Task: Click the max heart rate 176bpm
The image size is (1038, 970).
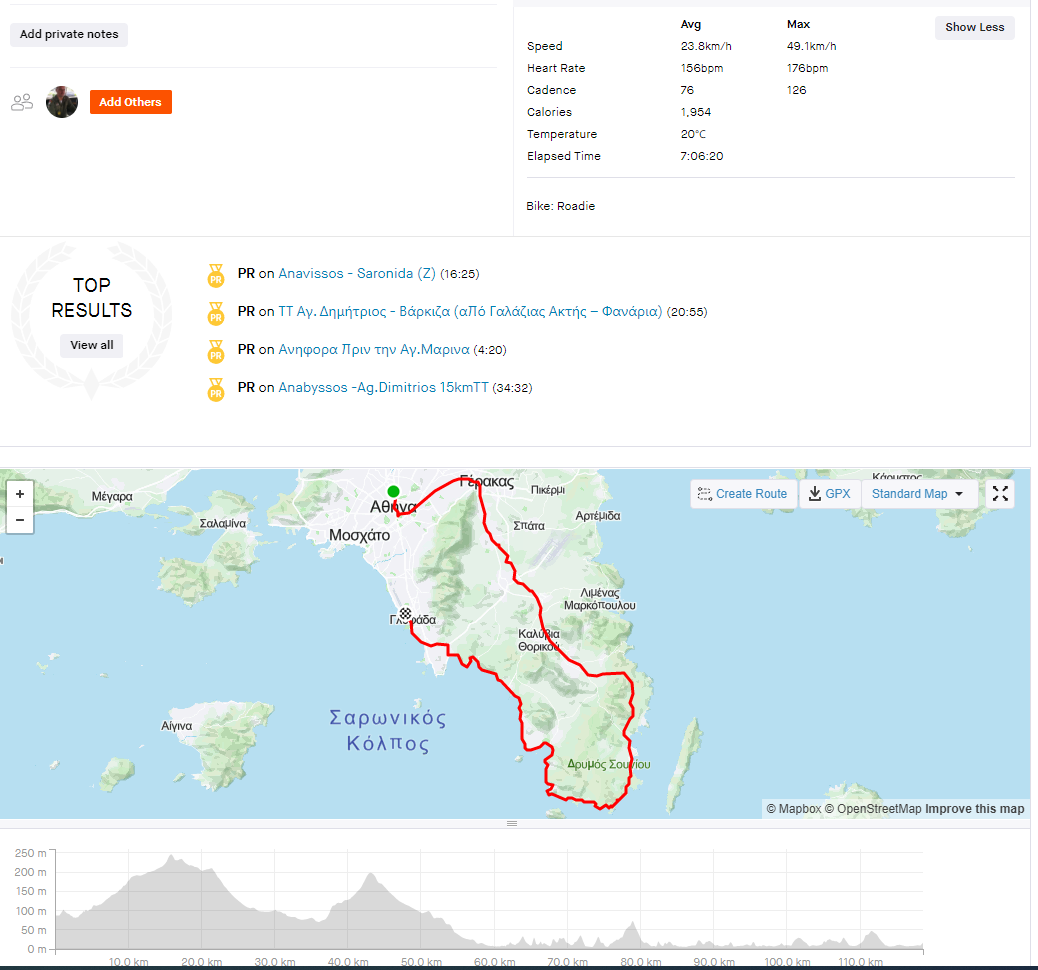Action: (807, 68)
